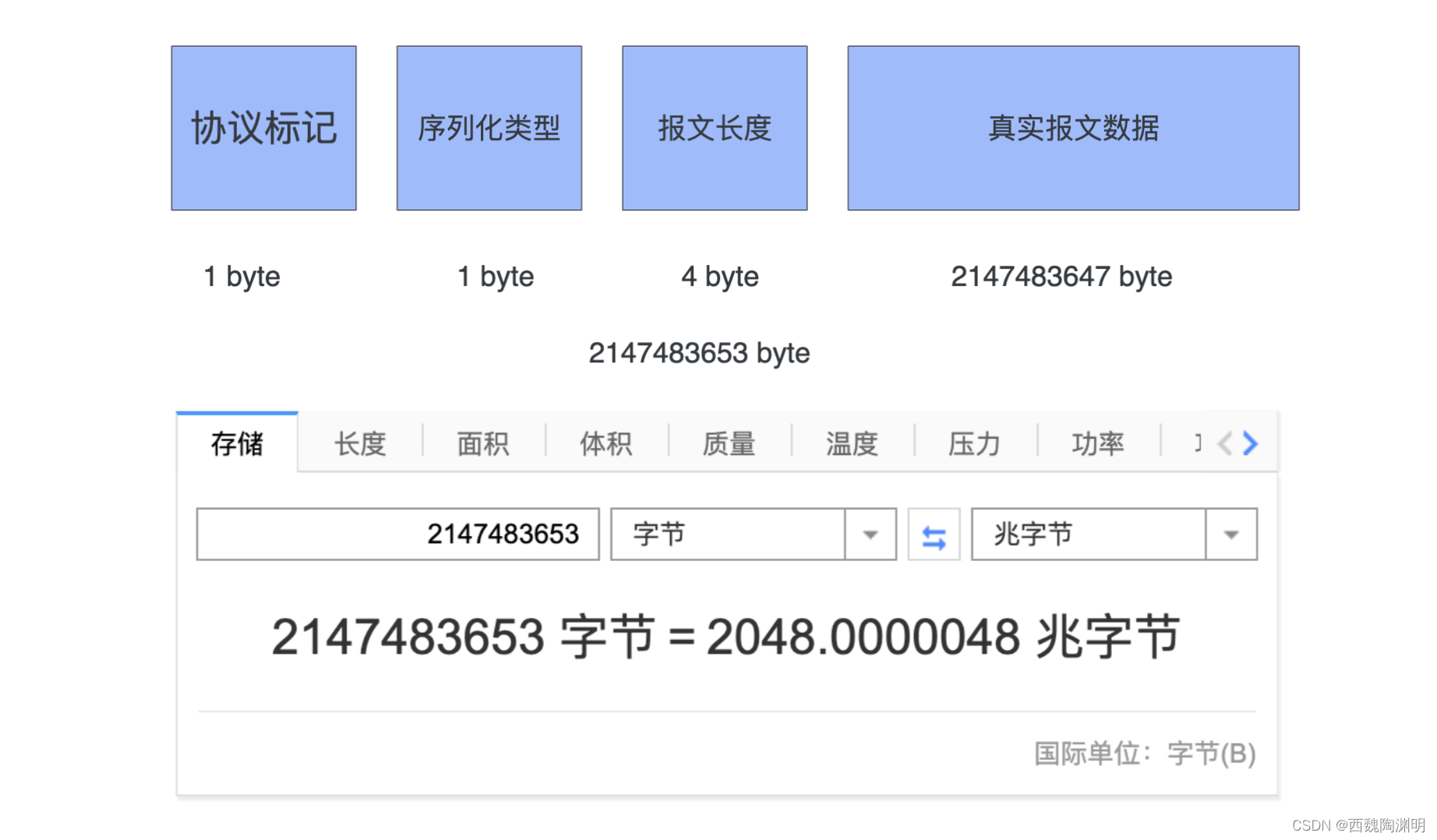This screenshot has height=840, width=1437.
Task: Click the right chevron to reveal more tabs
Action: pyautogui.click(x=1252, y=443)
